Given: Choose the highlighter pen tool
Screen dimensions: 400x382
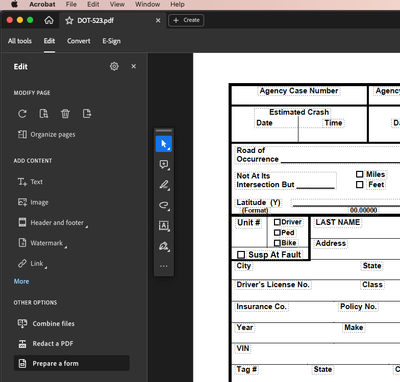Looking at the screenshot, I should point(164,185).
